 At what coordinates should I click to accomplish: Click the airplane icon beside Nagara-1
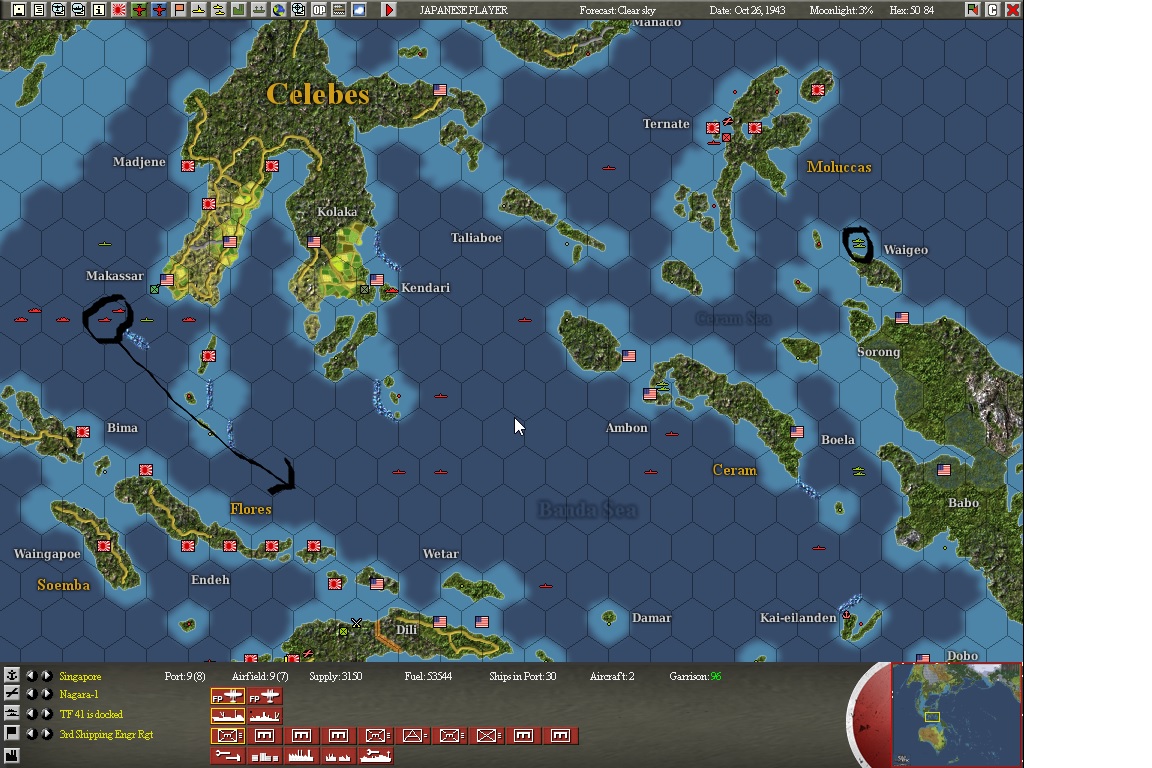coord(12,693)
